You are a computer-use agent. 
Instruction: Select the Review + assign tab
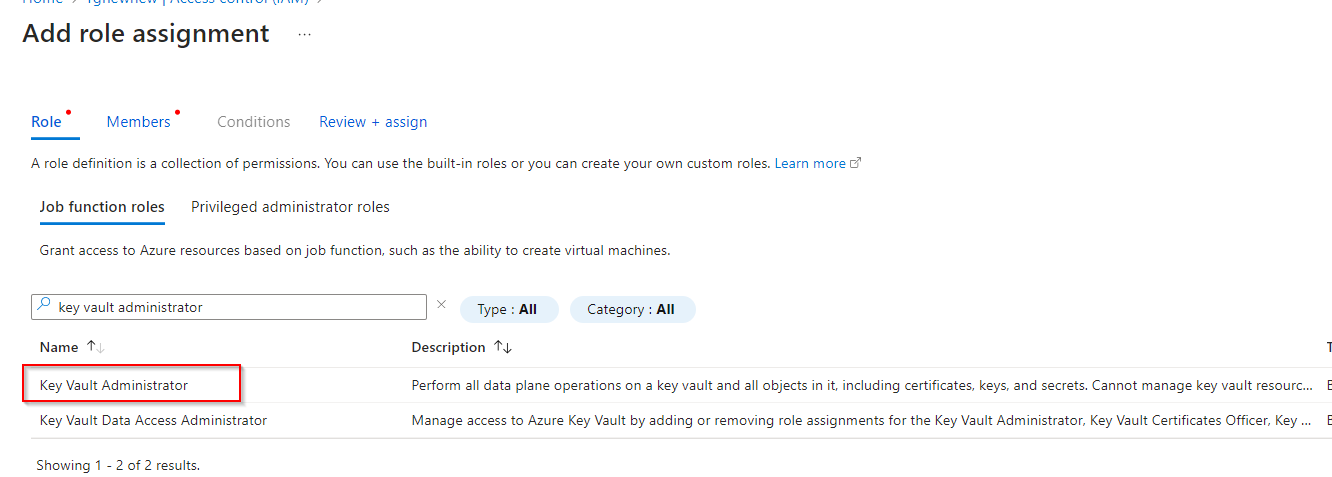[373, 122]
